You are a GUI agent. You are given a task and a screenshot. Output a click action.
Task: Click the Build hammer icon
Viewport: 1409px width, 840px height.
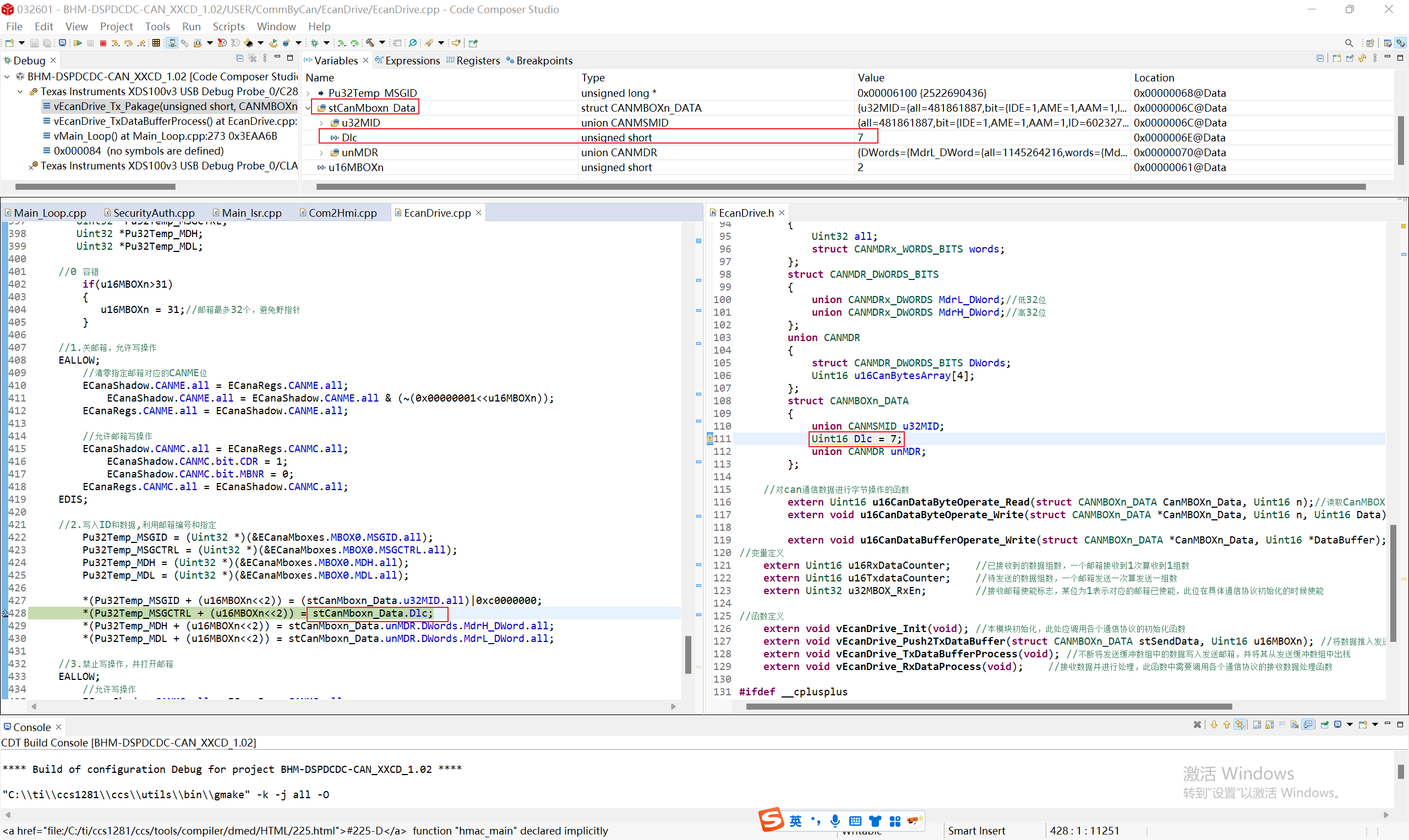[370, 43]
